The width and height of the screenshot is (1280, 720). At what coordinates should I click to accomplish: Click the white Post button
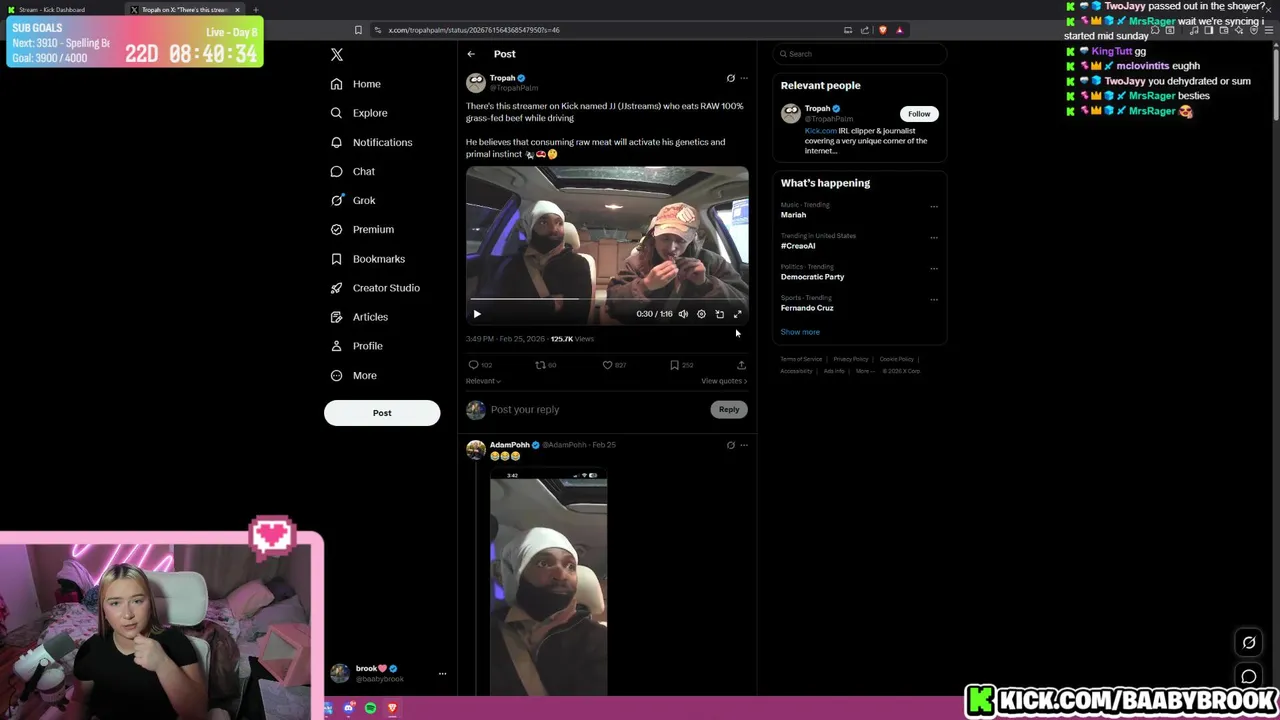382,413
